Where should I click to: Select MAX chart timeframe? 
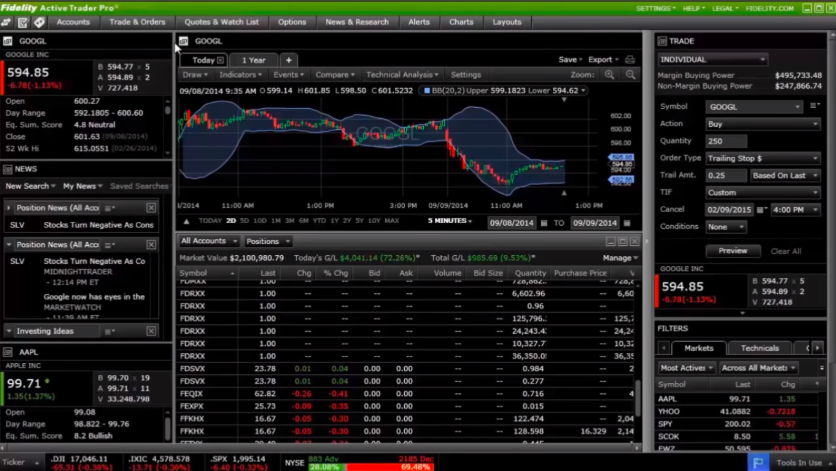pos(392,221)
